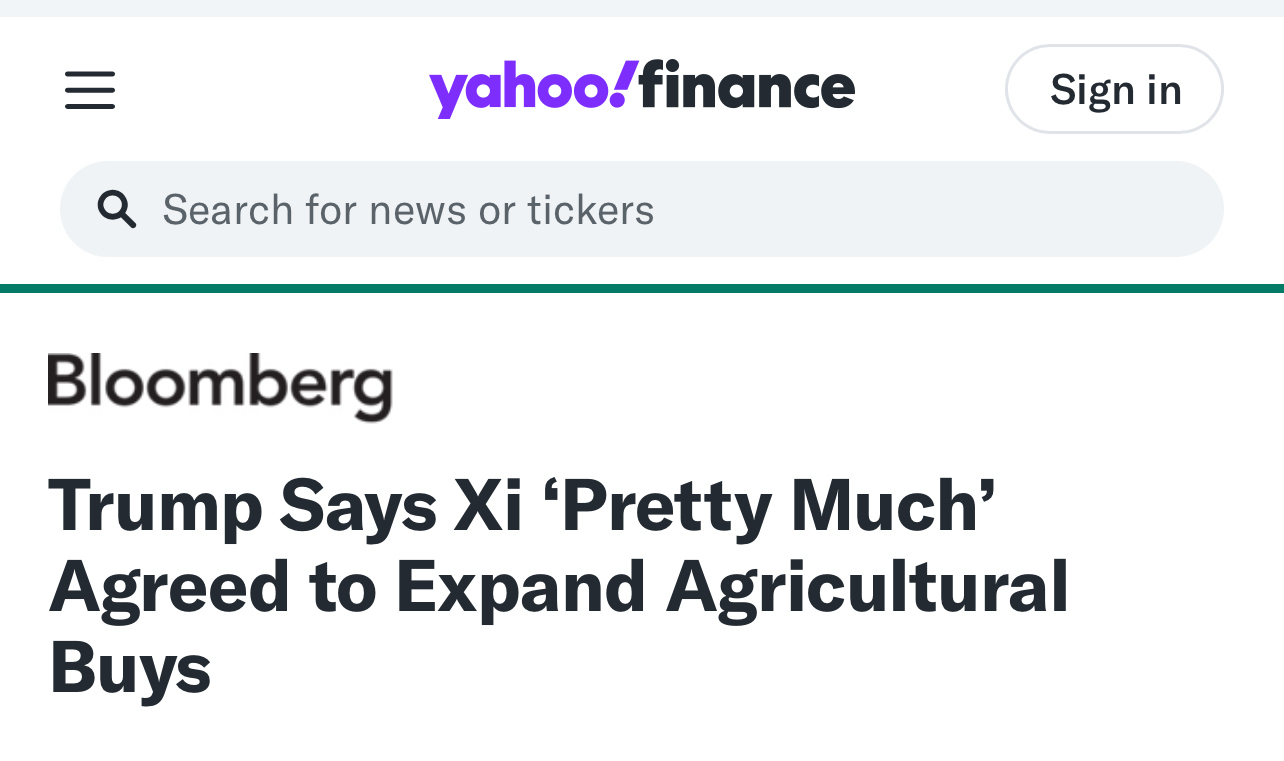
Task: Open the hamburger navigation menu
Action: click(90, 90)
